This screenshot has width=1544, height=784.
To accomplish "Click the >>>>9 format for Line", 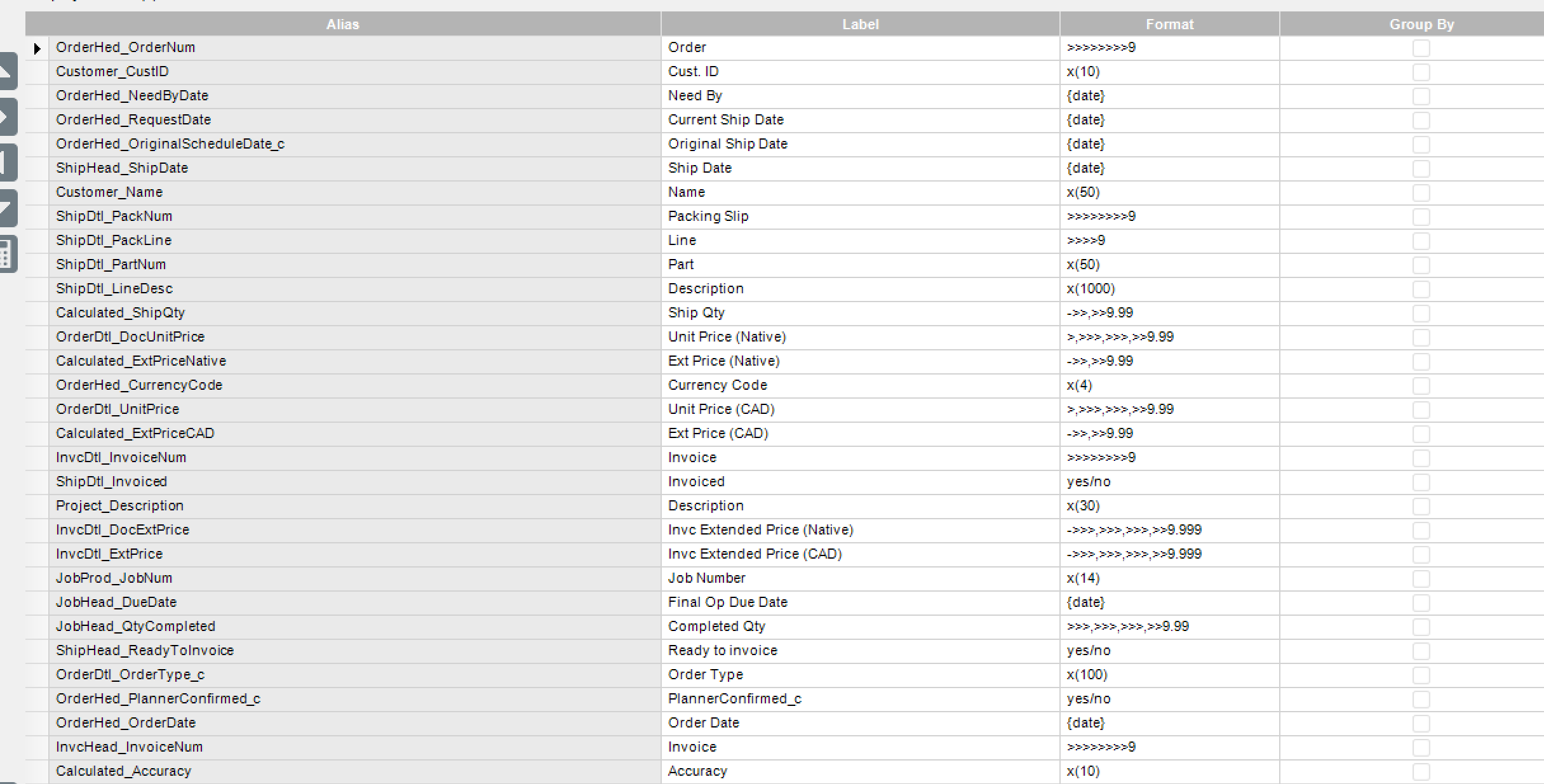I will 1170,241.
